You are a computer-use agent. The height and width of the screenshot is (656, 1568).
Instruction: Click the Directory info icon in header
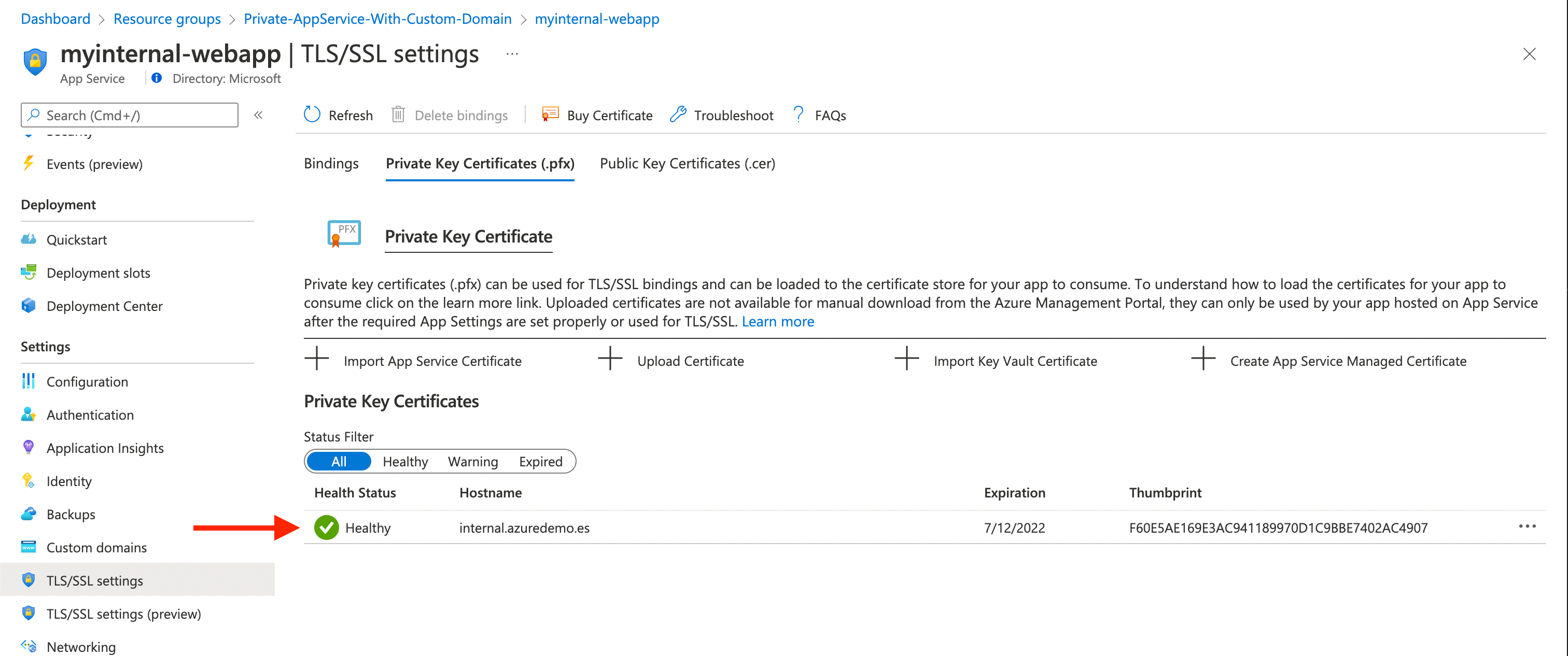click(x=157, y=78)
